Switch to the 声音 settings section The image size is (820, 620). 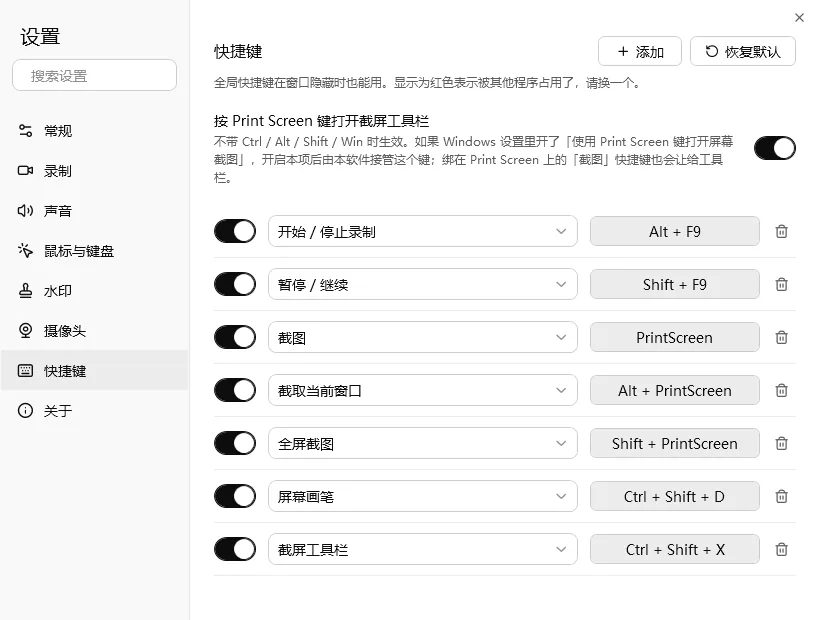[94, 211]
